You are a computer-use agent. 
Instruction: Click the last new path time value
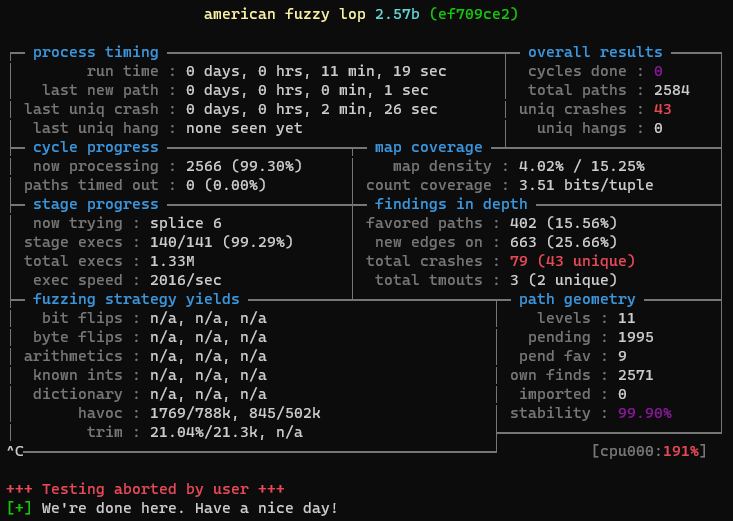(x=307, y=90)
